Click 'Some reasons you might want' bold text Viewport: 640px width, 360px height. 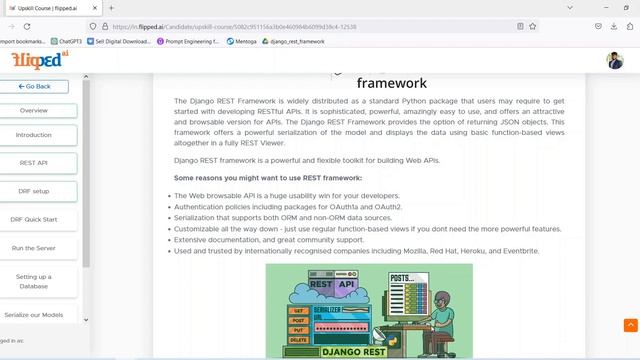pyautogui.click(x=268, y=178)
